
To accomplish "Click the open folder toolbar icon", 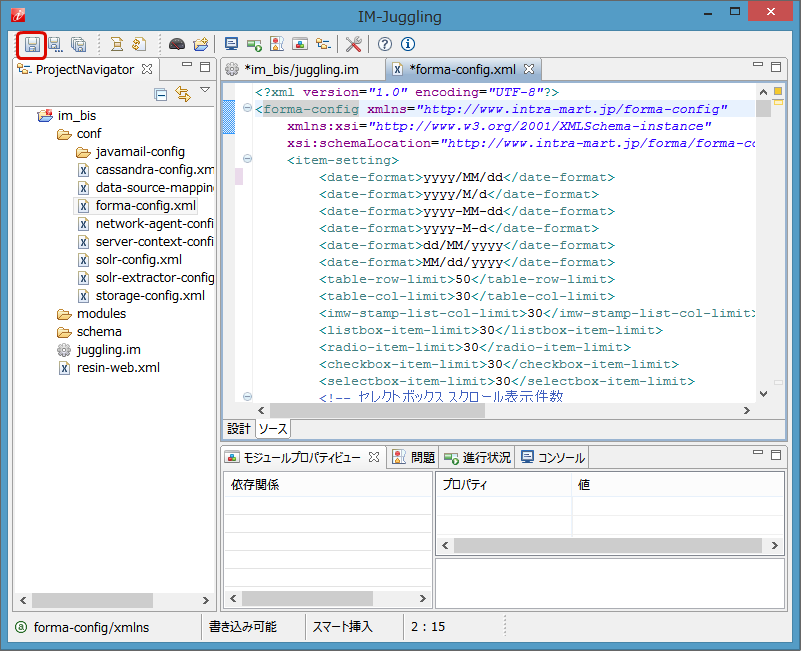I will pyautogui.click(x=201, y=44).
